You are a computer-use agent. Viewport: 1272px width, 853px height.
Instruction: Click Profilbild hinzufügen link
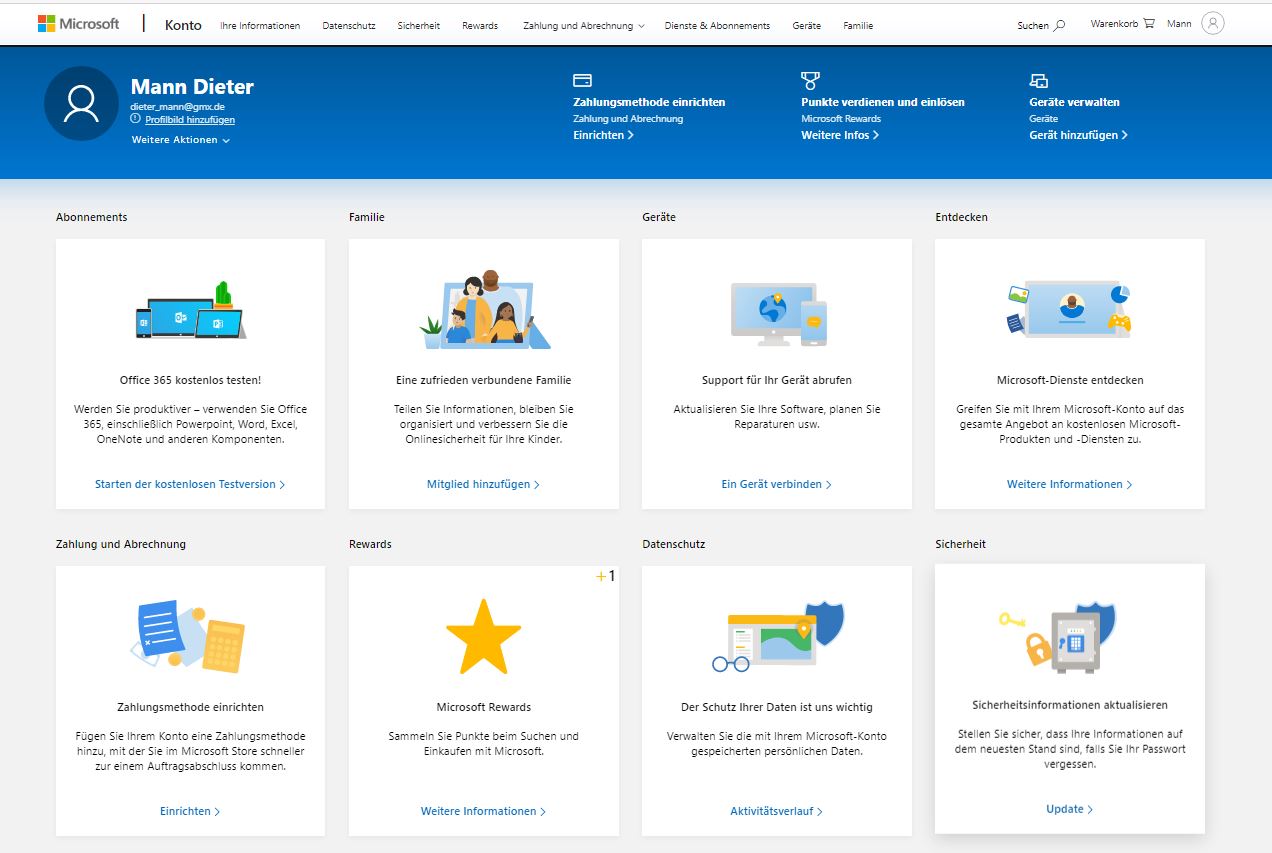coord(190,120)
